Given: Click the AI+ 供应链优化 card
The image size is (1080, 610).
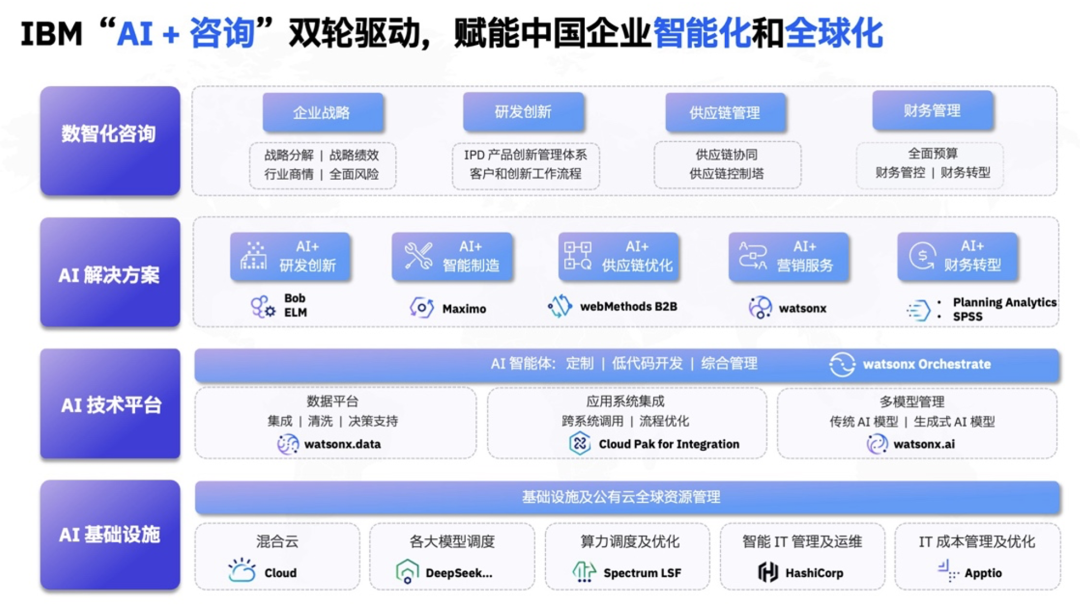Looking at the screenshot, I should [x=619, y=256].
